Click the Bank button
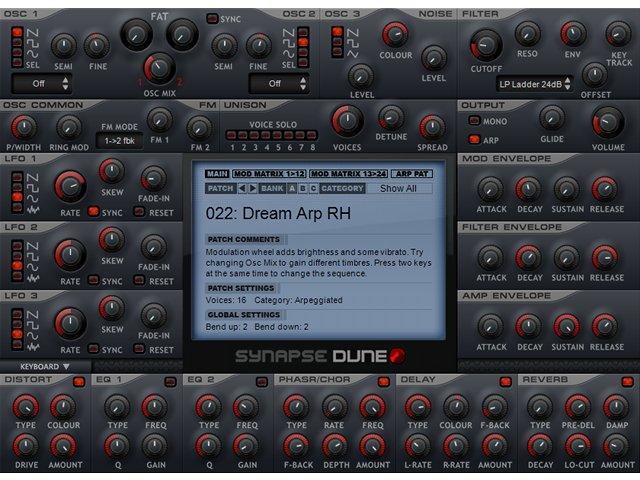The width and height of the screenshot is (640, 480). pos(272,188)
